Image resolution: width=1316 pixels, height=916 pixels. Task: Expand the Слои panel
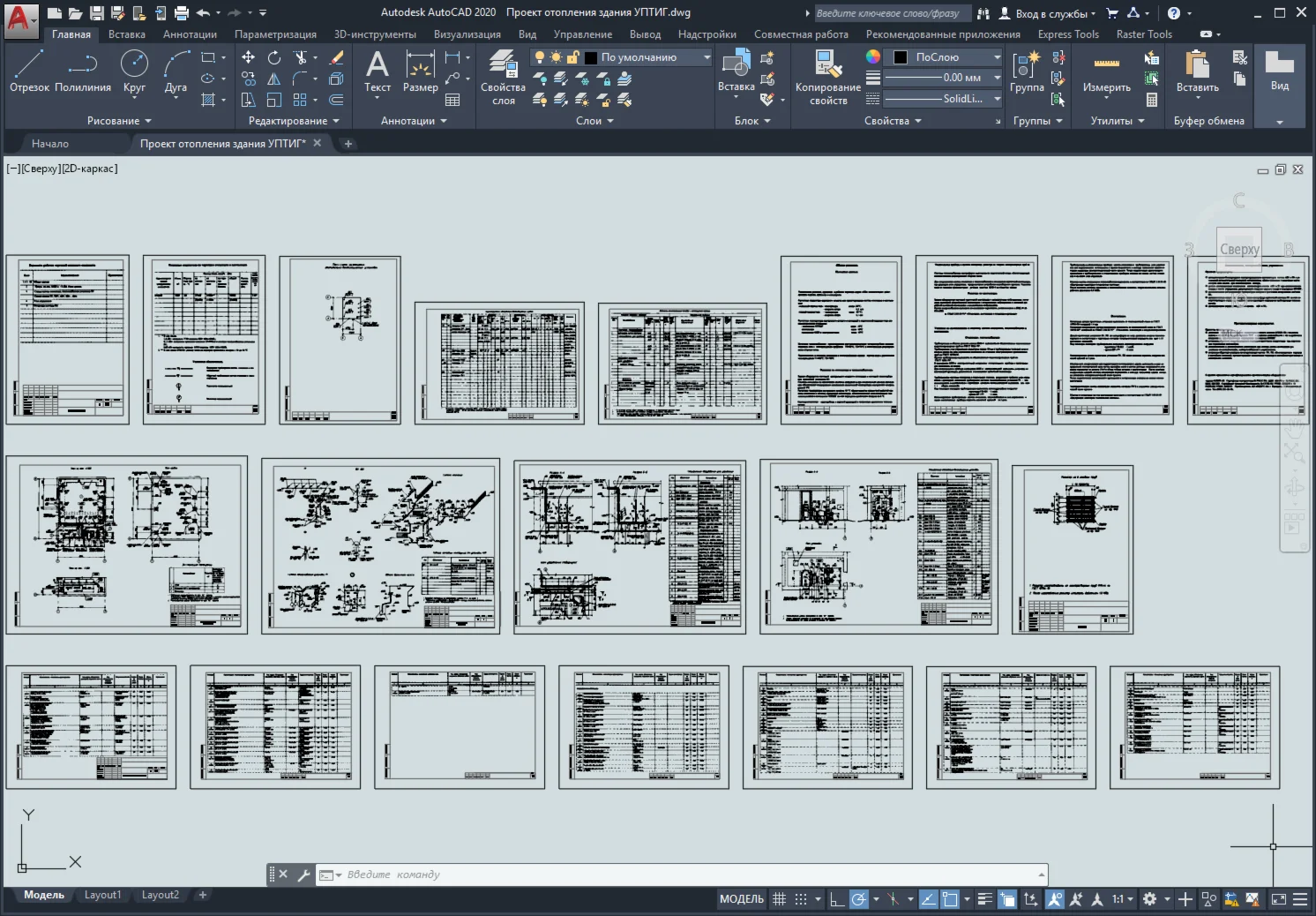(x=594, y=121)
